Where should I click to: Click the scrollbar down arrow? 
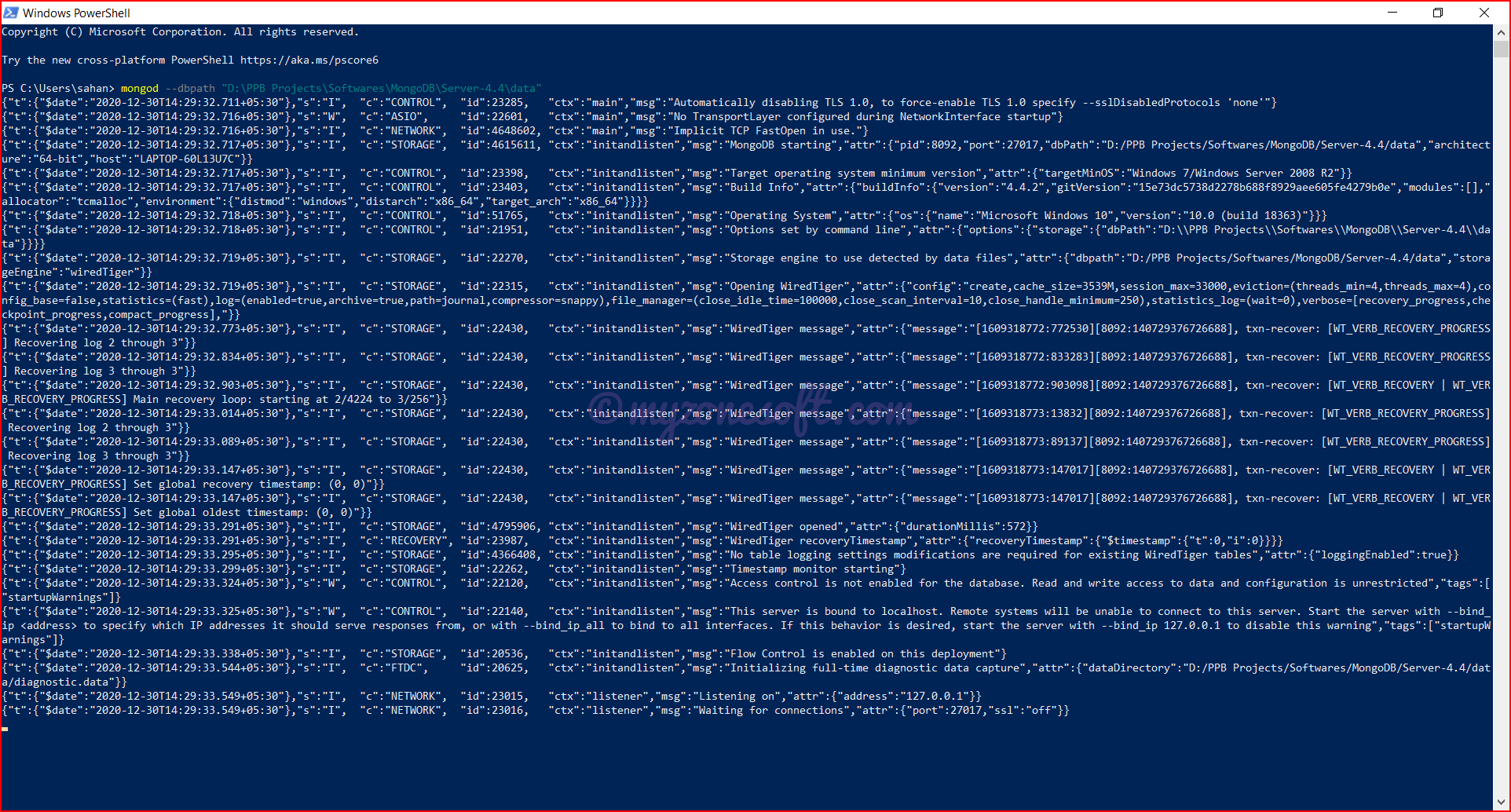tap(1501, 803)
